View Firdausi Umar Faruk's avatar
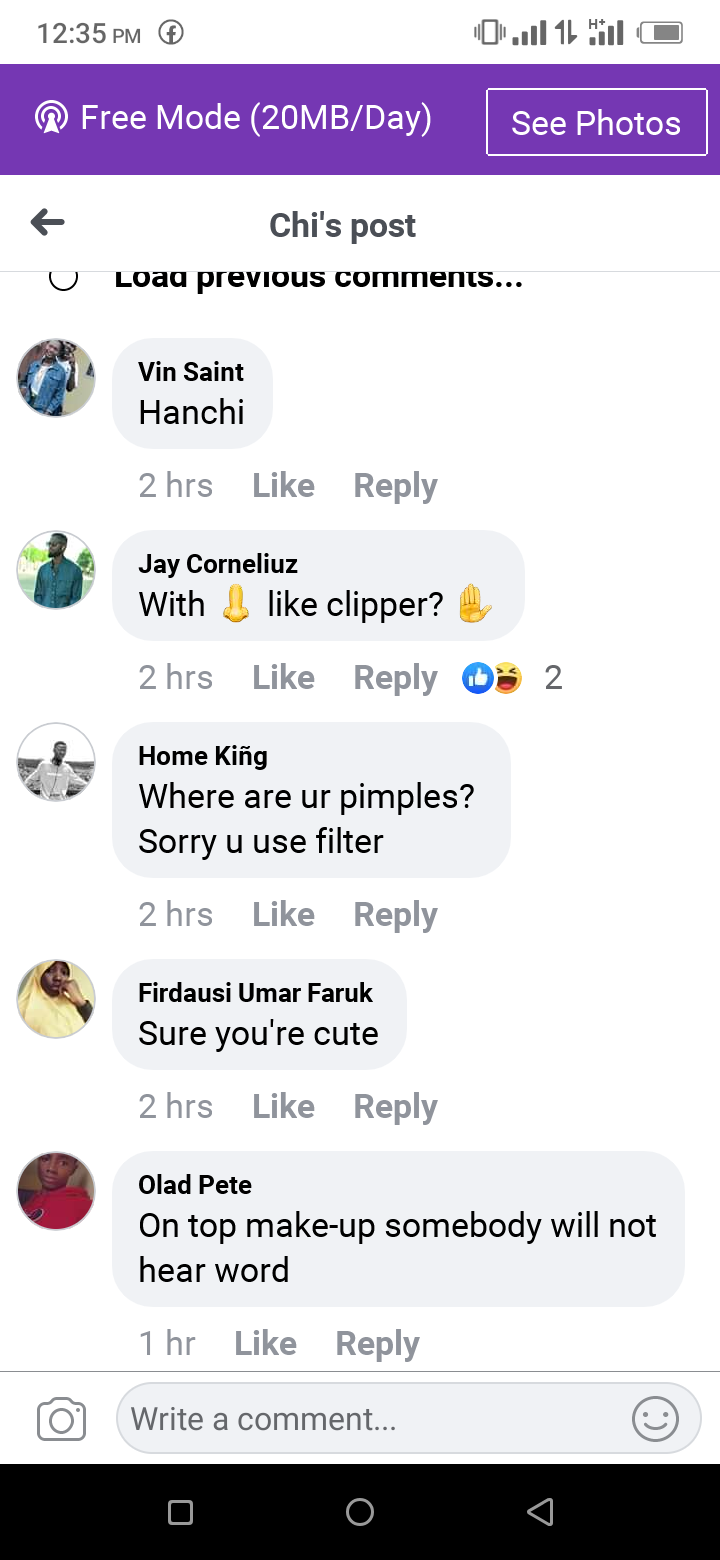 pos(56,999)
